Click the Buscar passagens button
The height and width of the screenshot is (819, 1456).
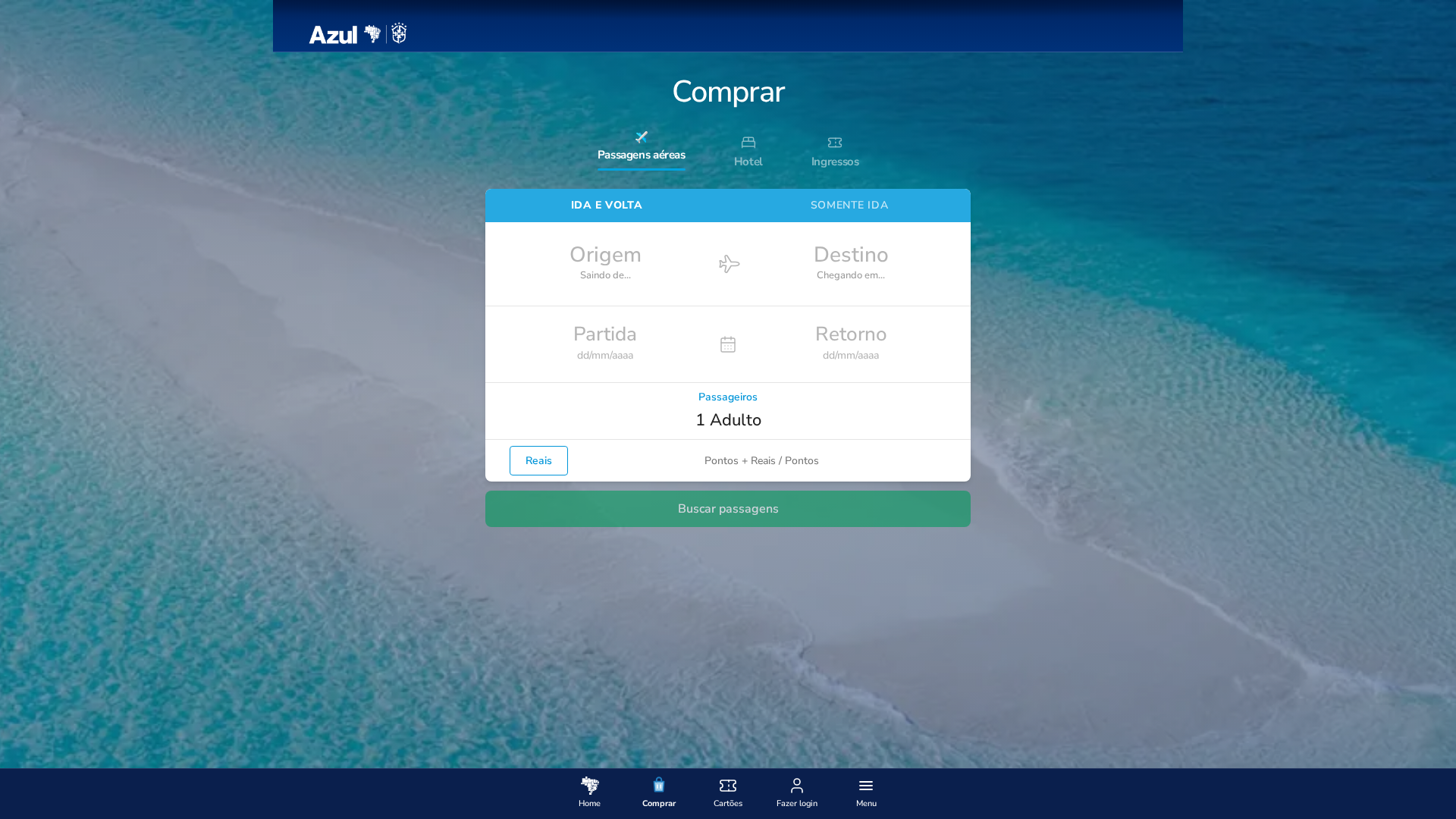728,509
